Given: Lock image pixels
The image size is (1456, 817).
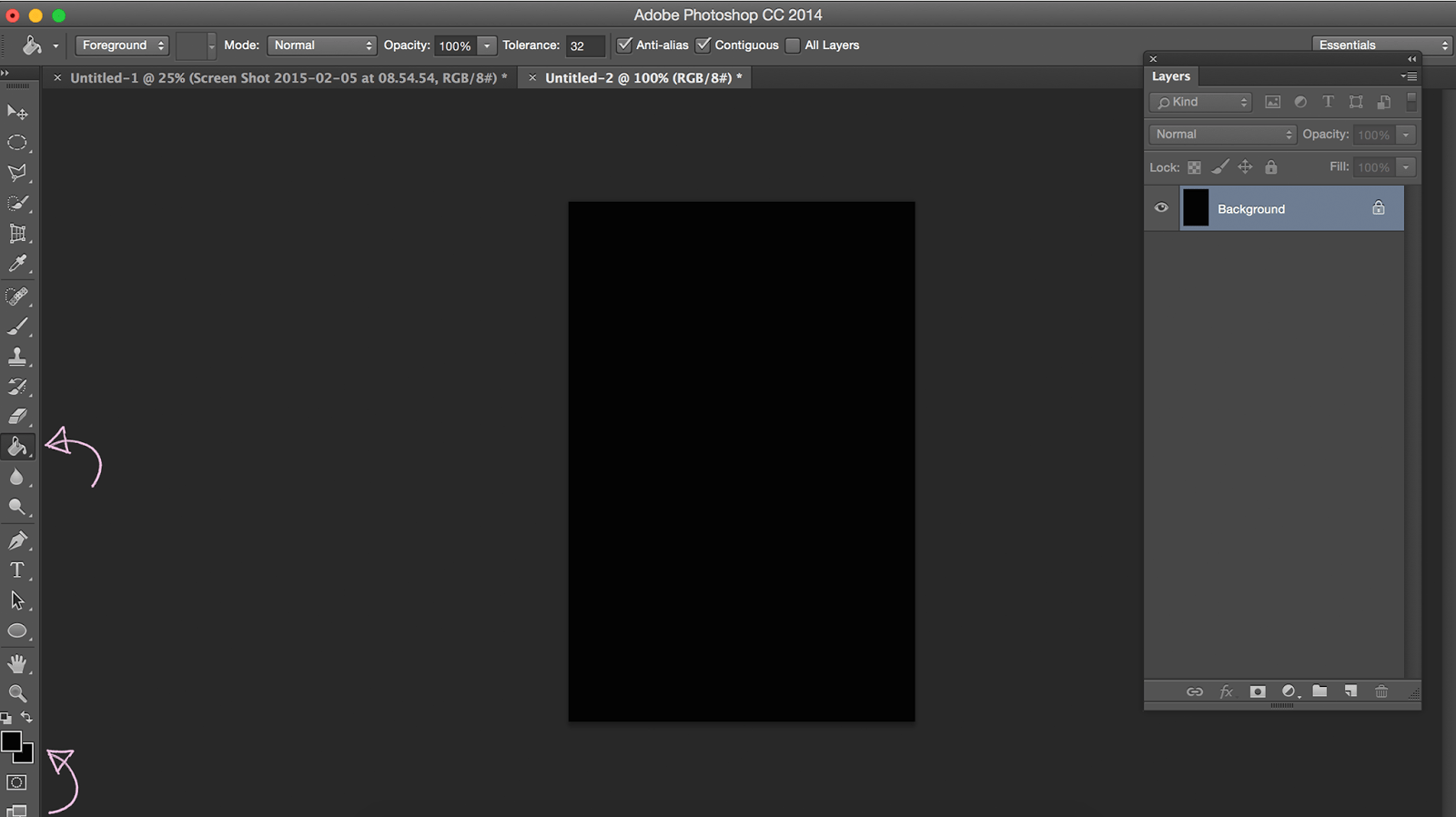Looking at the screenshot, I should pos(1220,166).
